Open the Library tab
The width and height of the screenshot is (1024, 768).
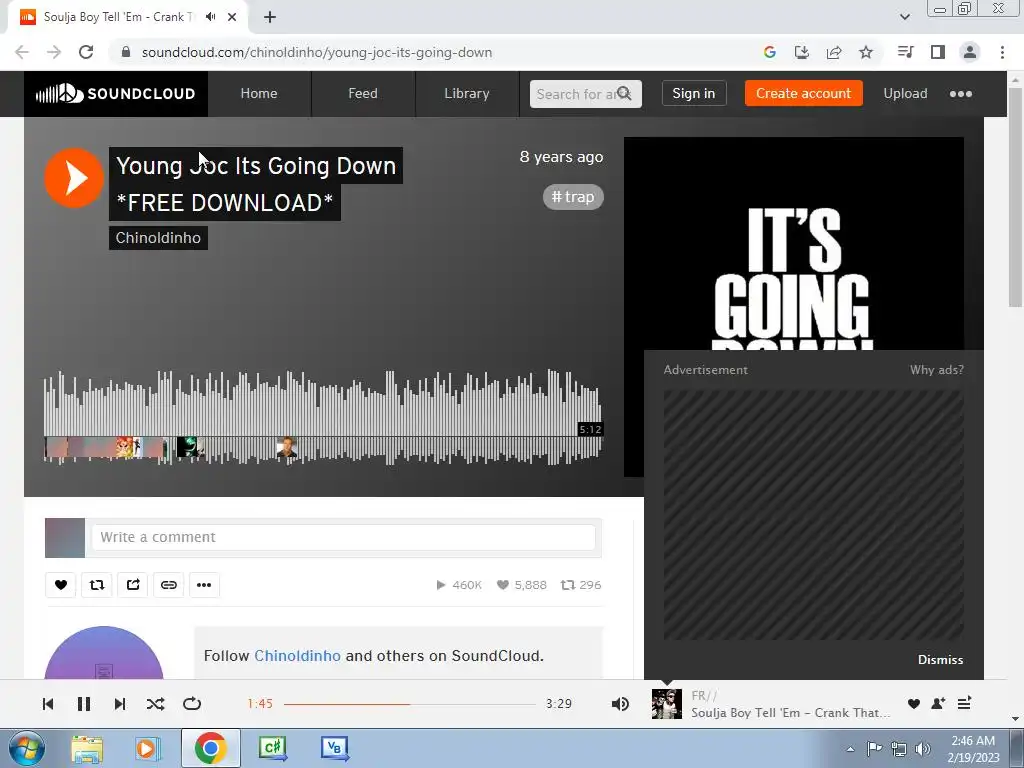coord(467,93)
